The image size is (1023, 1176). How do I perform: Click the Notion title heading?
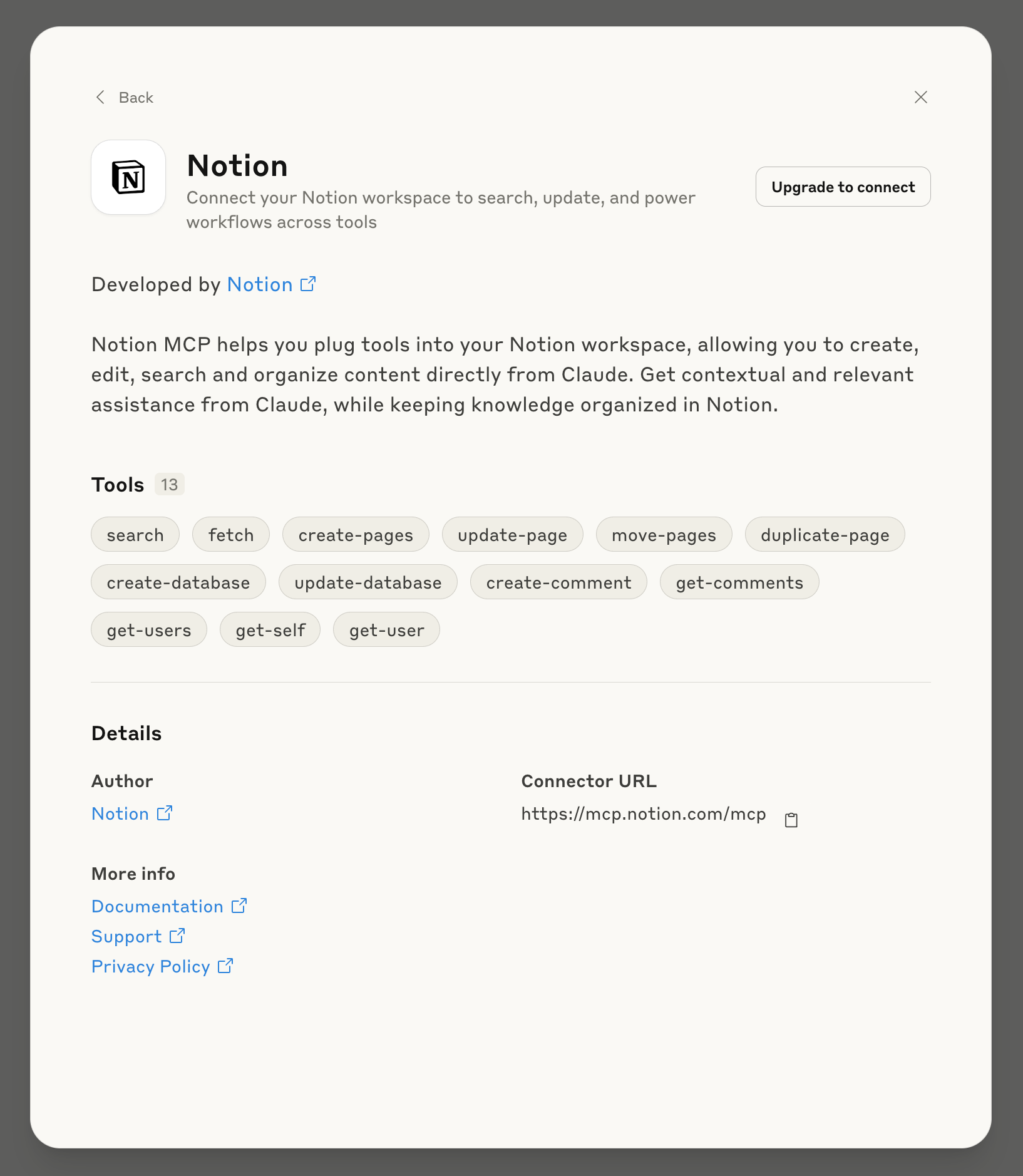(x=237, y=166)
